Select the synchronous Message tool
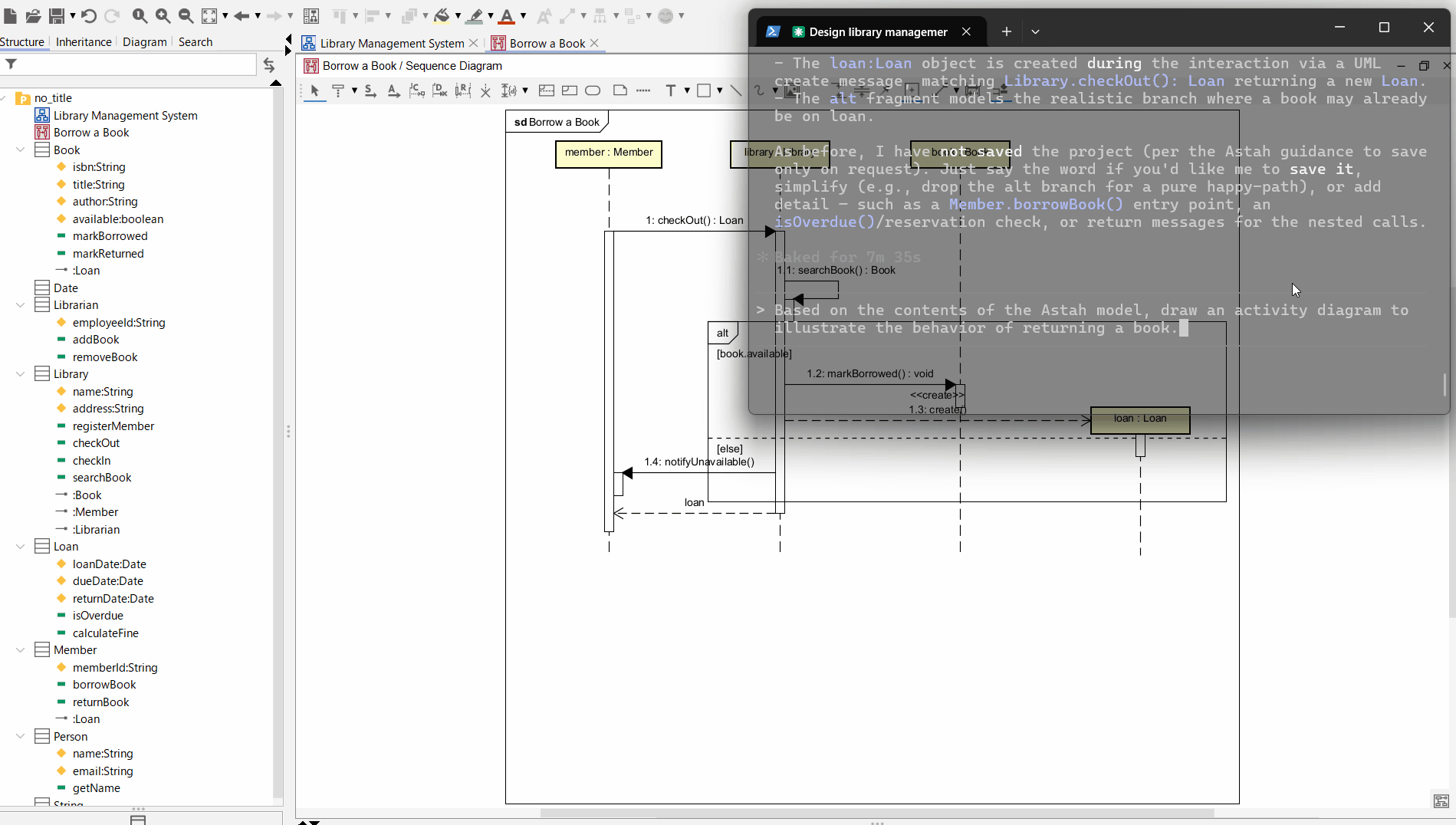 click(x=370, y=90)
